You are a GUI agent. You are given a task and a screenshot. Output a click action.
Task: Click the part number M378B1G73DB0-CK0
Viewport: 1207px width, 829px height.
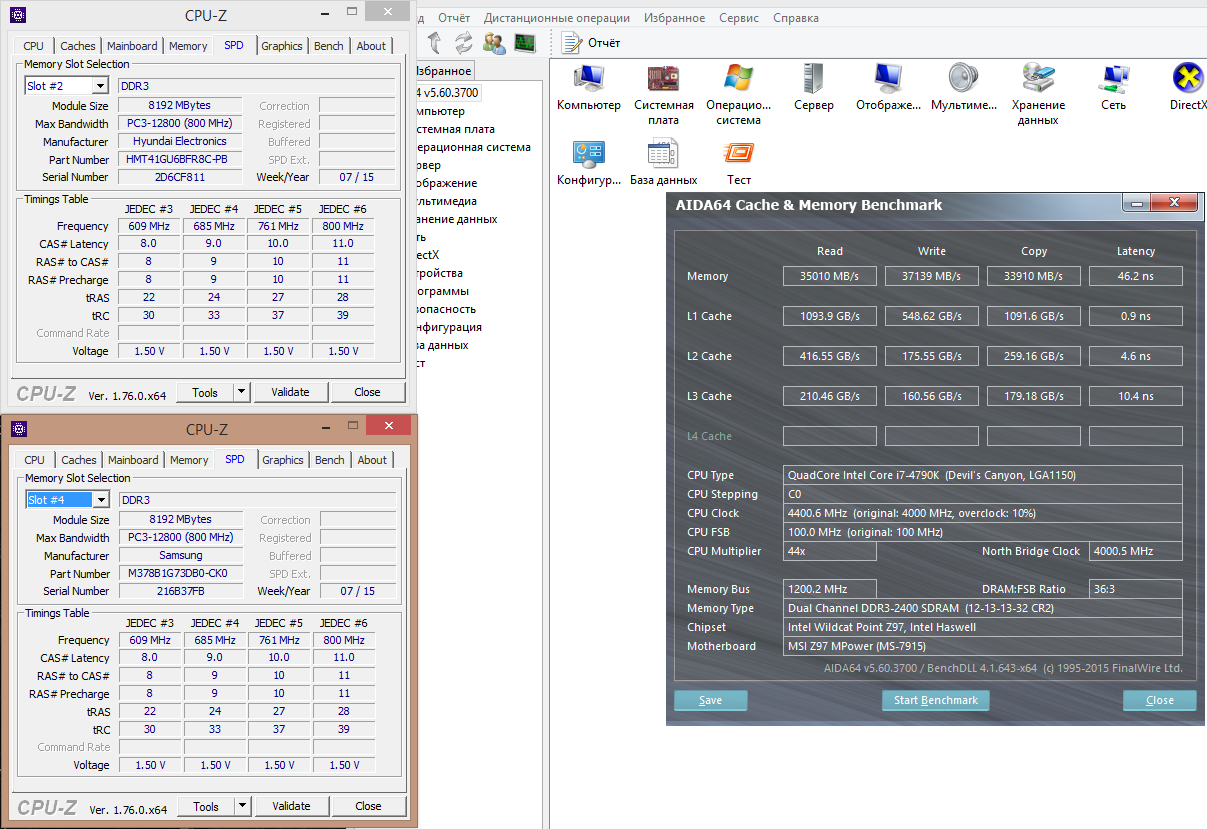181,573
